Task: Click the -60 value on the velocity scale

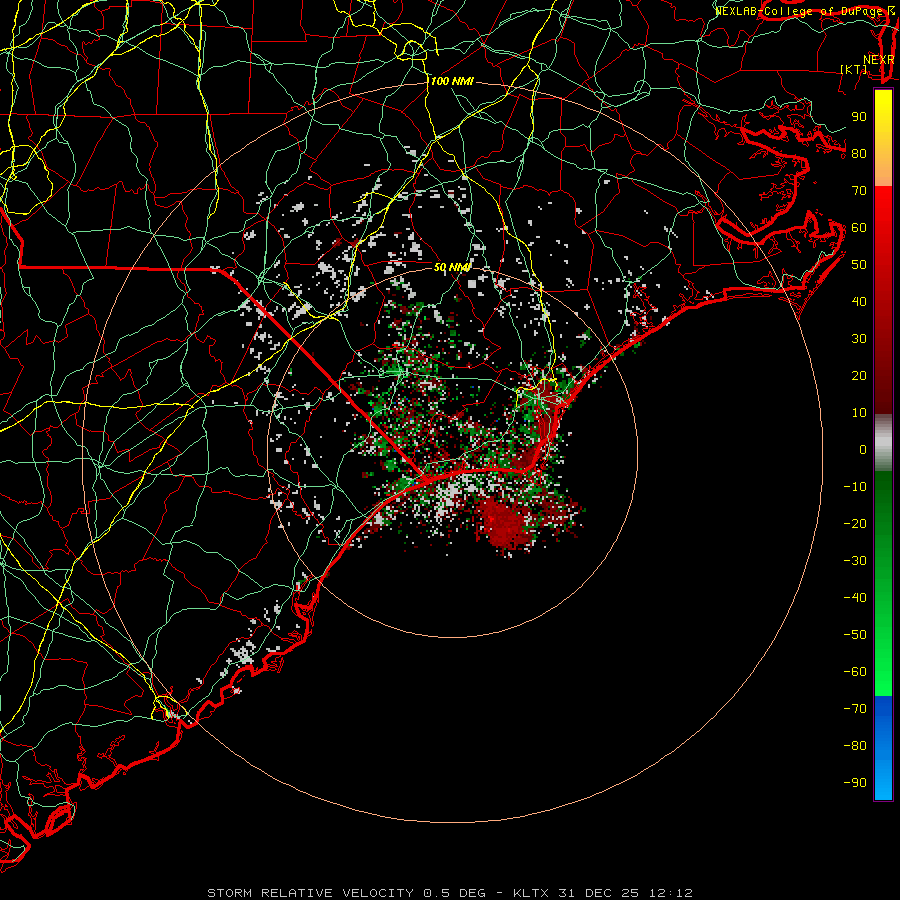Action: (x=855, y=672)
